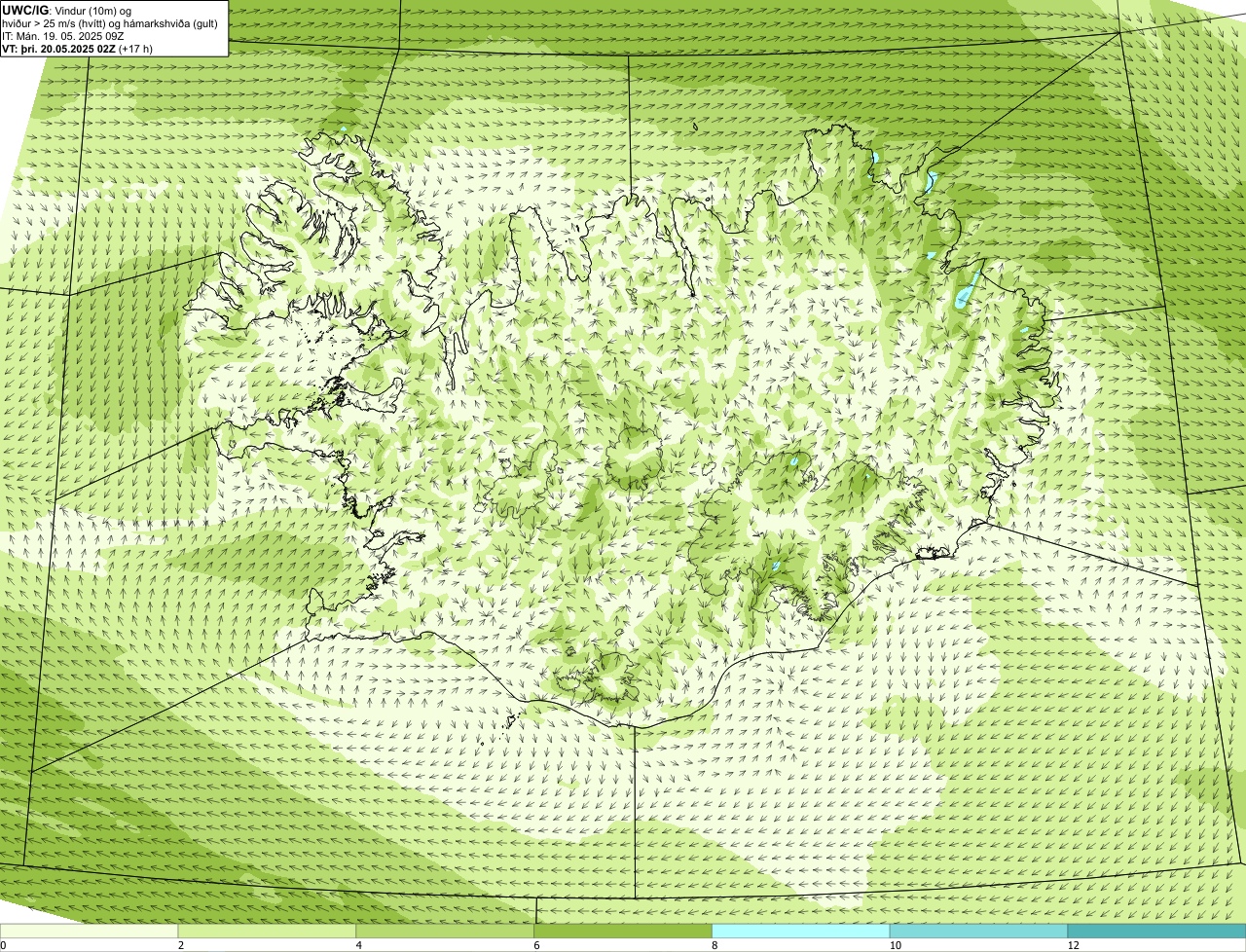The image size is (1246, 952).
Task: Click the scale label "8"
Action: point(715,945)
